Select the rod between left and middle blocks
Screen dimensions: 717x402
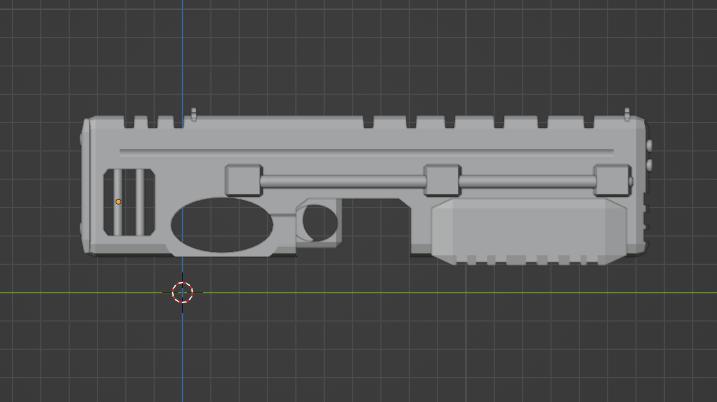click(x=343, y=181)
